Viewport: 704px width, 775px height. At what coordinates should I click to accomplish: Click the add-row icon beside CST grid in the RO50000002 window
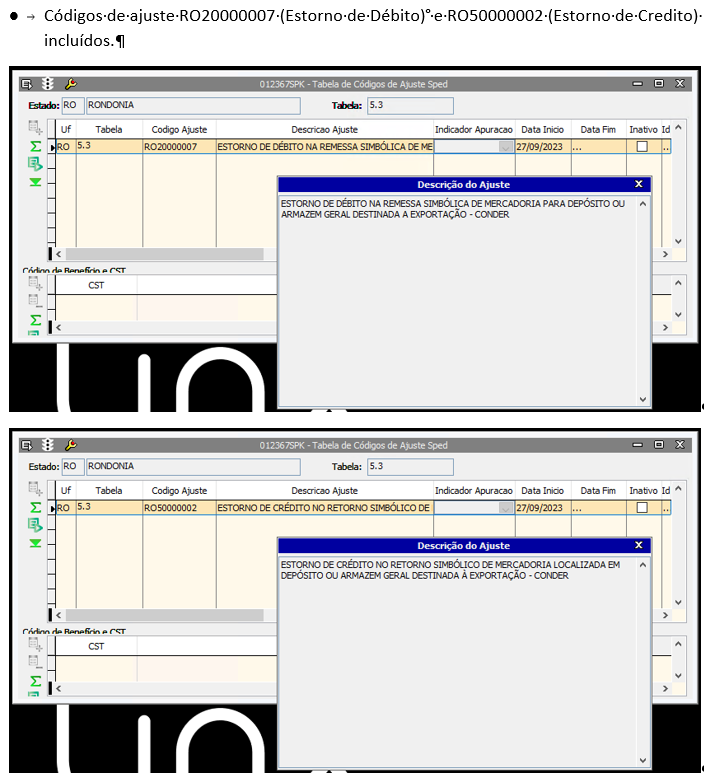(35, 645)
